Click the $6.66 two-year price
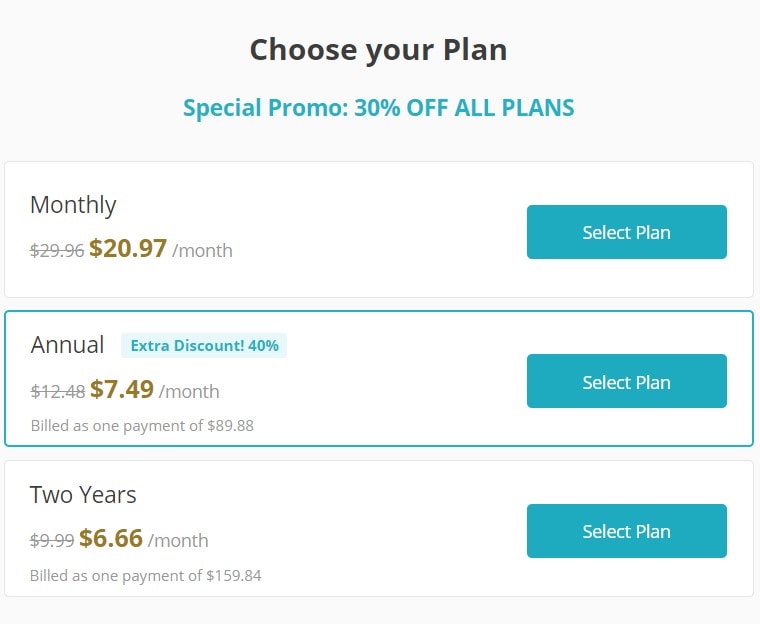Image resolution: width=760 pixels, height=624 pixels. 111,539
